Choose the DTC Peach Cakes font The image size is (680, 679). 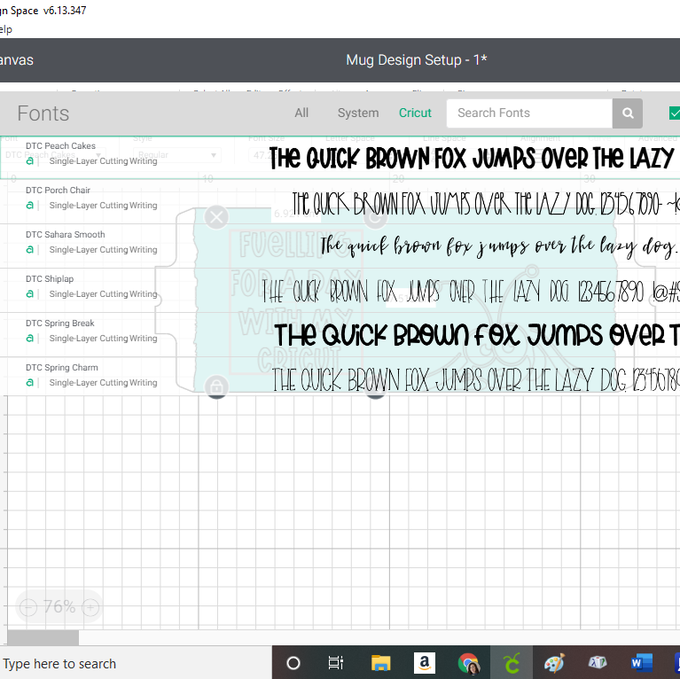click(x=340, y=157)
